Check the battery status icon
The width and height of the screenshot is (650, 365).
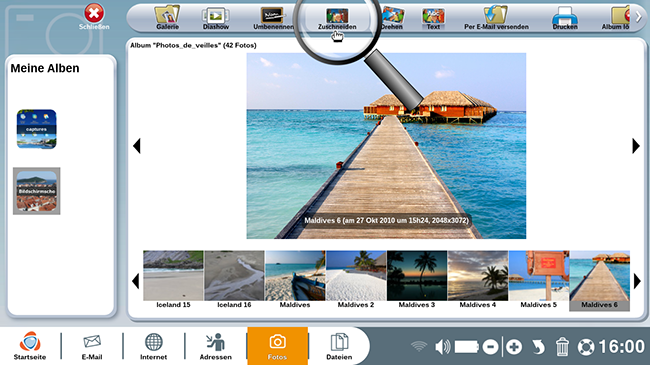click(467, 347)
